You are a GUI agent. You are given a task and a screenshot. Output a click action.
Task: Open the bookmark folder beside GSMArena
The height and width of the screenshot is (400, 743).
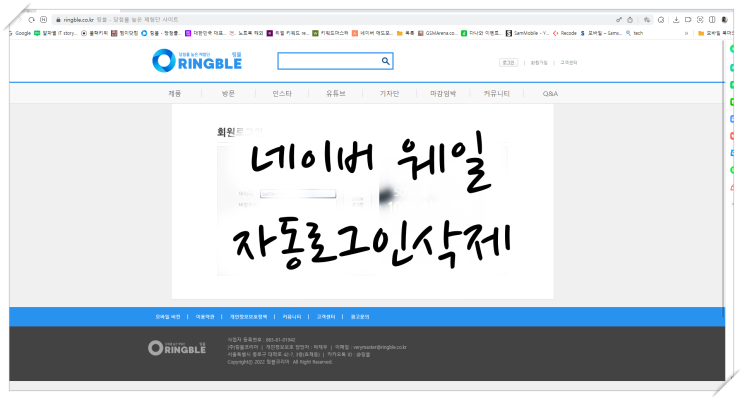click(406, 33)
